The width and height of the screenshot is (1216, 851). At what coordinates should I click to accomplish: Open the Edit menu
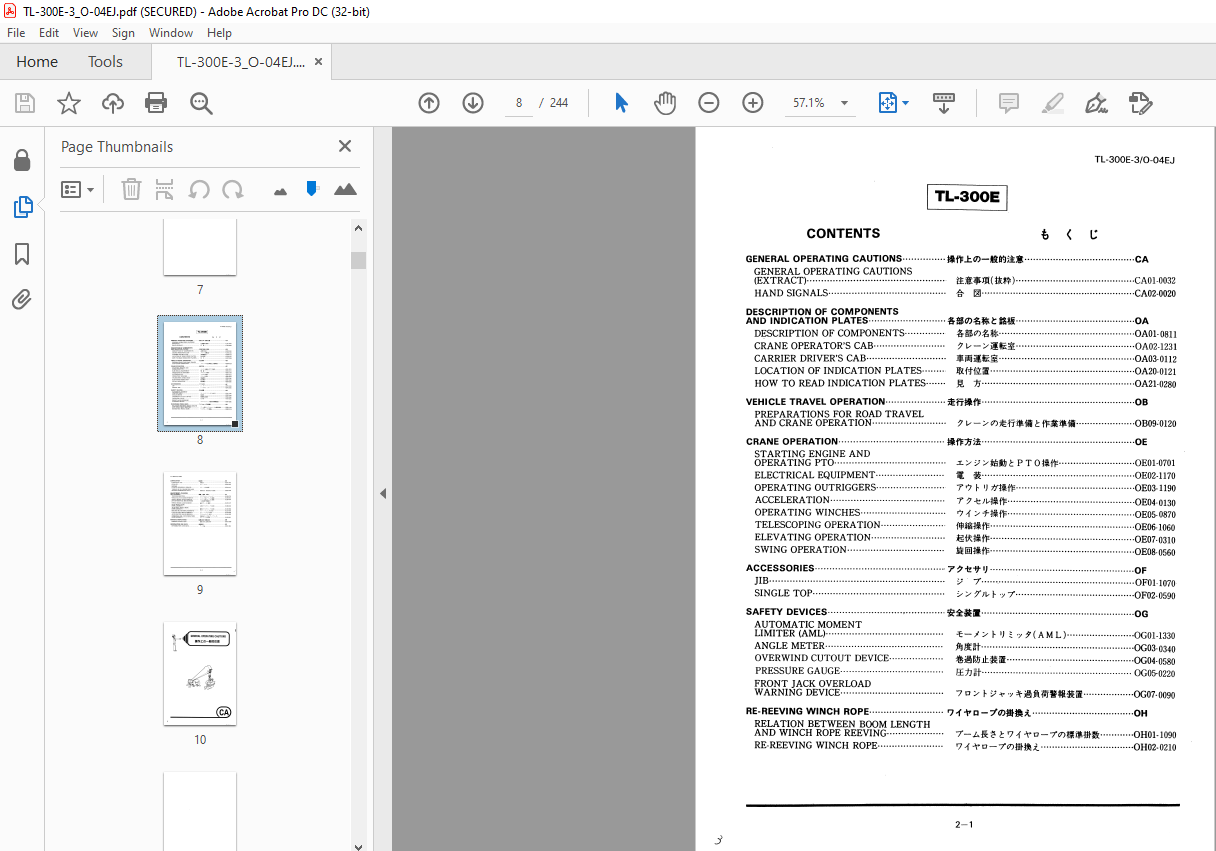tap(49, 33)
